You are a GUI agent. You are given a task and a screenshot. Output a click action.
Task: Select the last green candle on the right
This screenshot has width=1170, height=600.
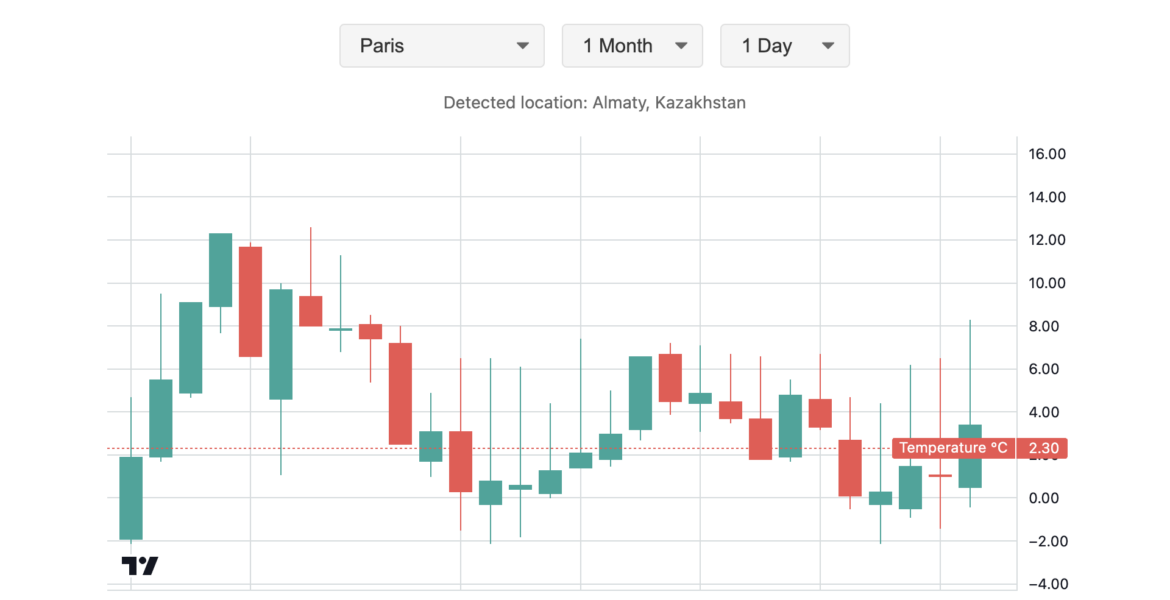pyautogui.click(x=970, y=456)
